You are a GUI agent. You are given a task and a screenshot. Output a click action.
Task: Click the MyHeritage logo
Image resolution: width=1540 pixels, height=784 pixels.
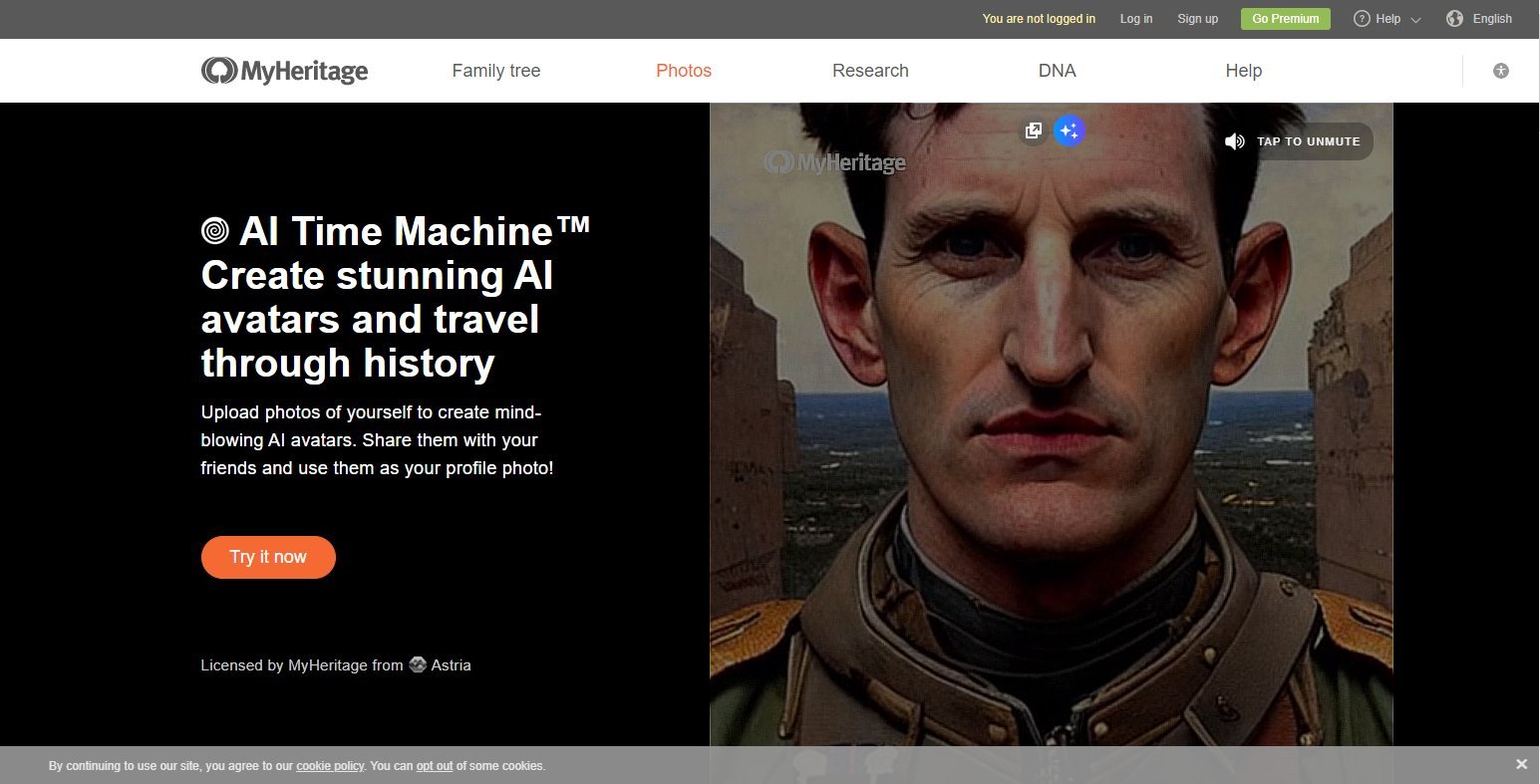click(284, 70)
